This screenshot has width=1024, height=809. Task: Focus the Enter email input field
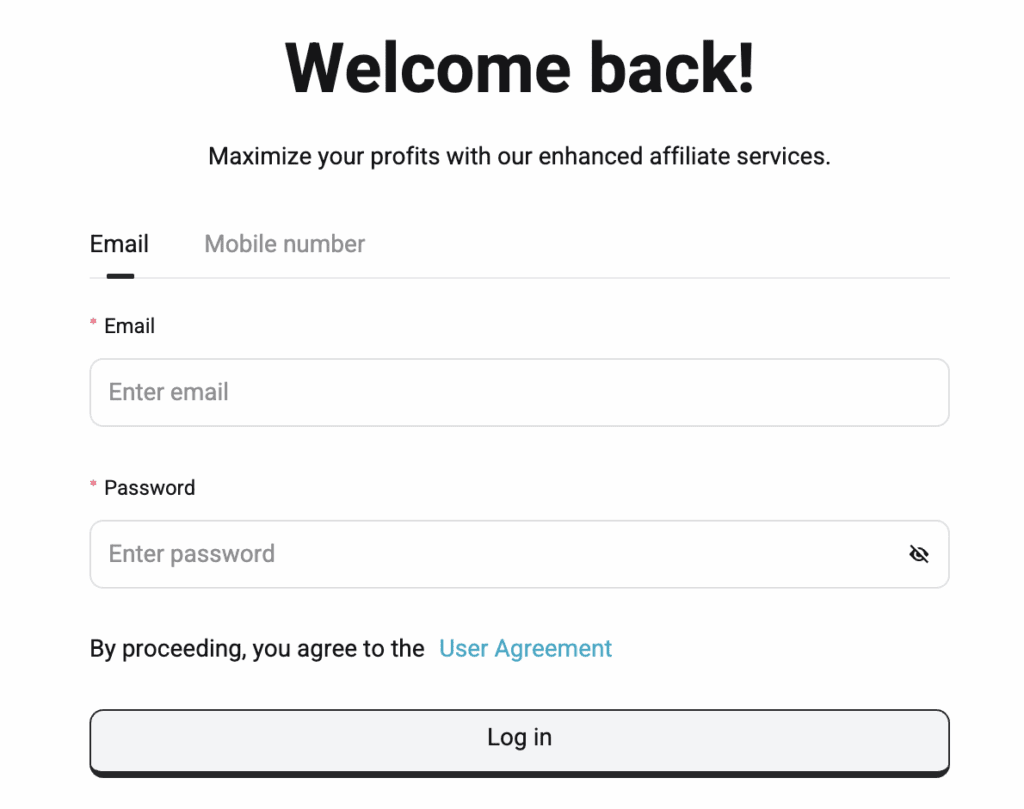pos(519,392)
